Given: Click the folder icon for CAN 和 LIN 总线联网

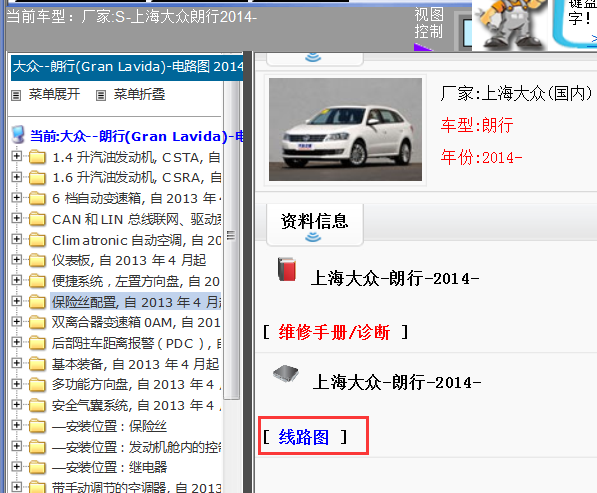Looking at the screenshot, I should tap(37, 219).
